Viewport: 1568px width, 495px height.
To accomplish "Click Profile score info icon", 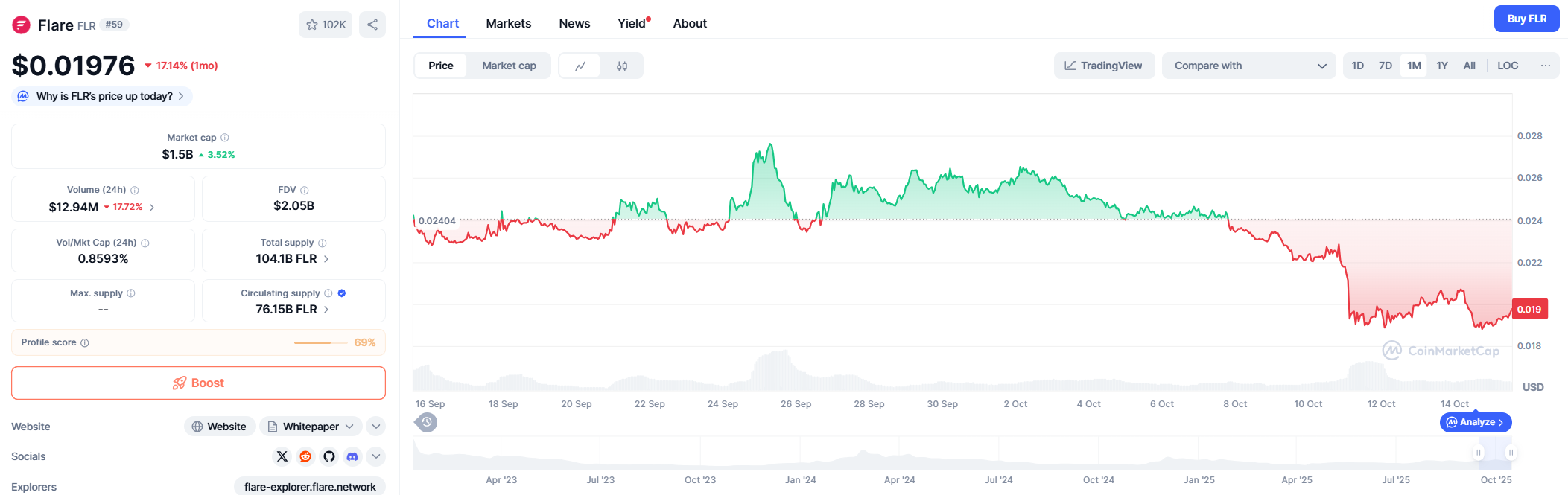I will tap(85, 342).
